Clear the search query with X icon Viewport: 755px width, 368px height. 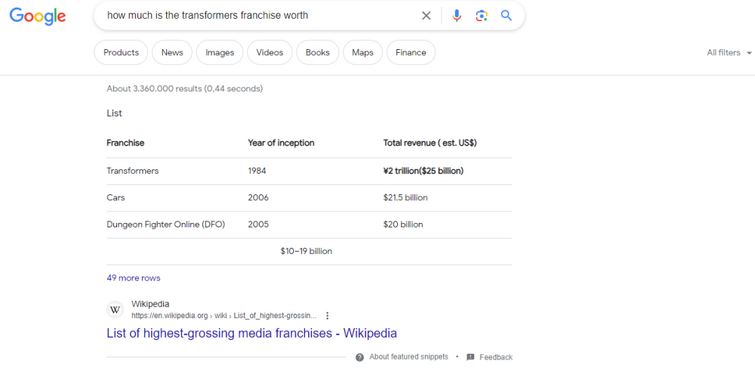[x=426, y=16]
